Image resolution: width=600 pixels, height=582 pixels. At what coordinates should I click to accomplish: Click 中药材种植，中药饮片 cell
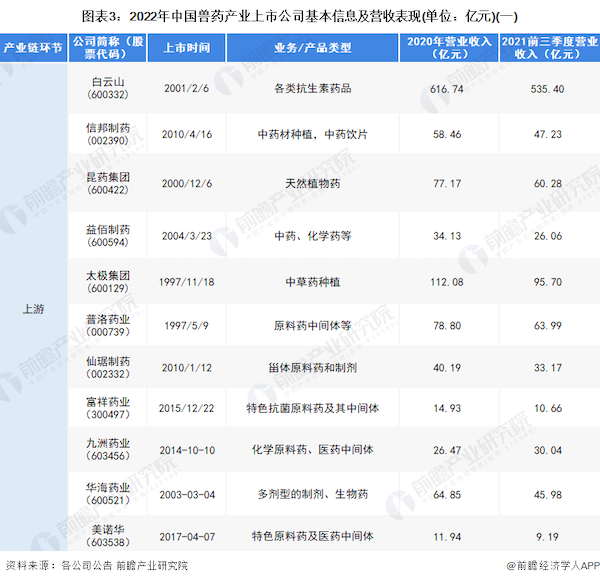(x=313, y=134)
